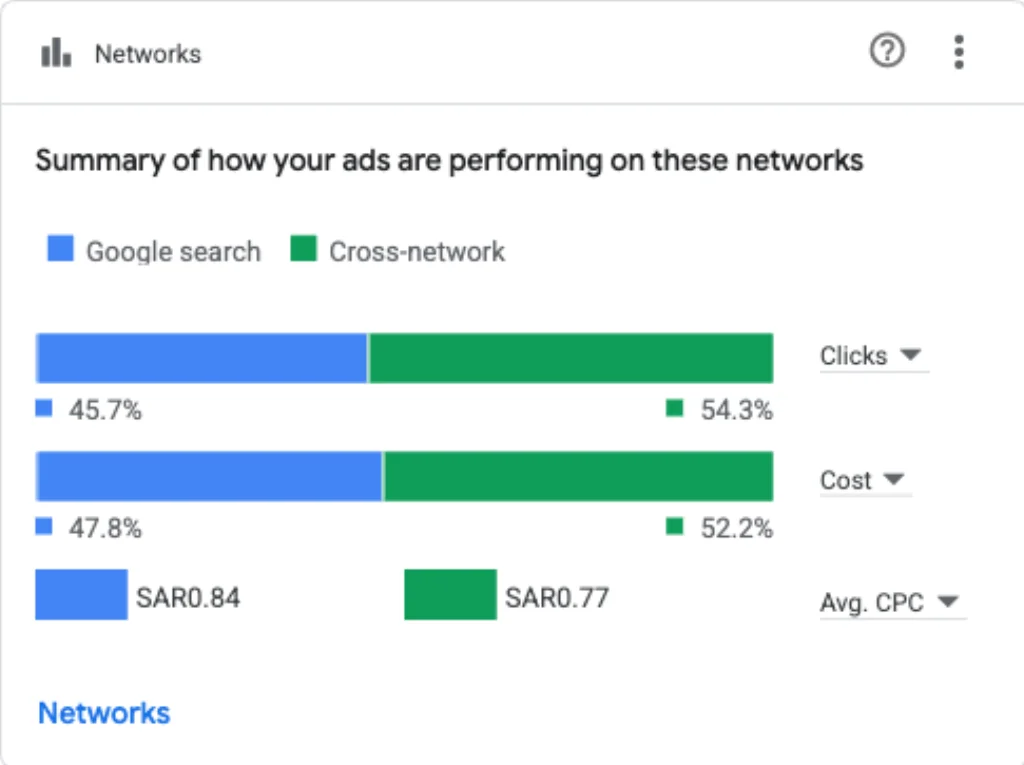This screenshot has width=1024, height=765.
Task: Select the blue Cost bar segment
Action: tap(209, 476)
